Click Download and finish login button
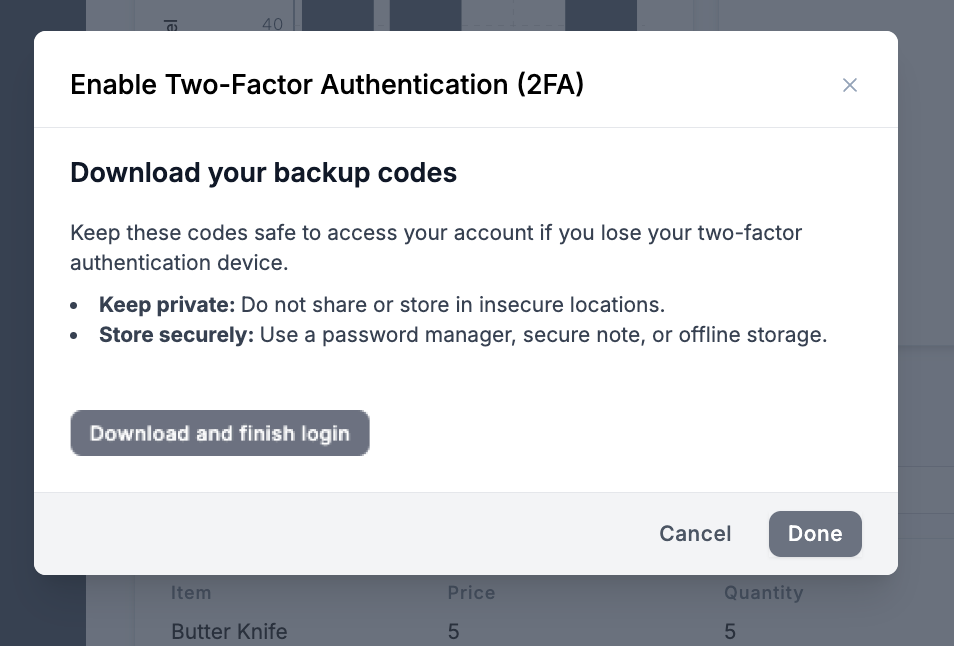Screen dimensions: 954x646 [x=220, y=433]
